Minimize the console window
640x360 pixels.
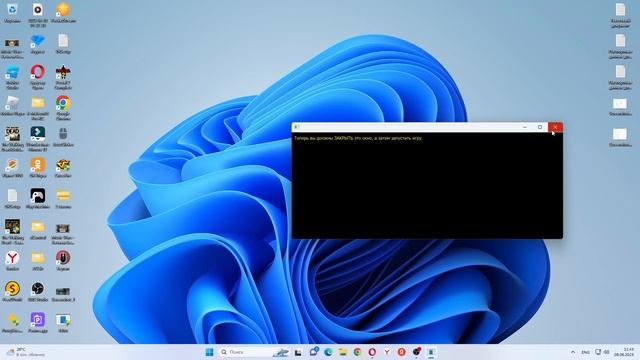coord(525,127)
